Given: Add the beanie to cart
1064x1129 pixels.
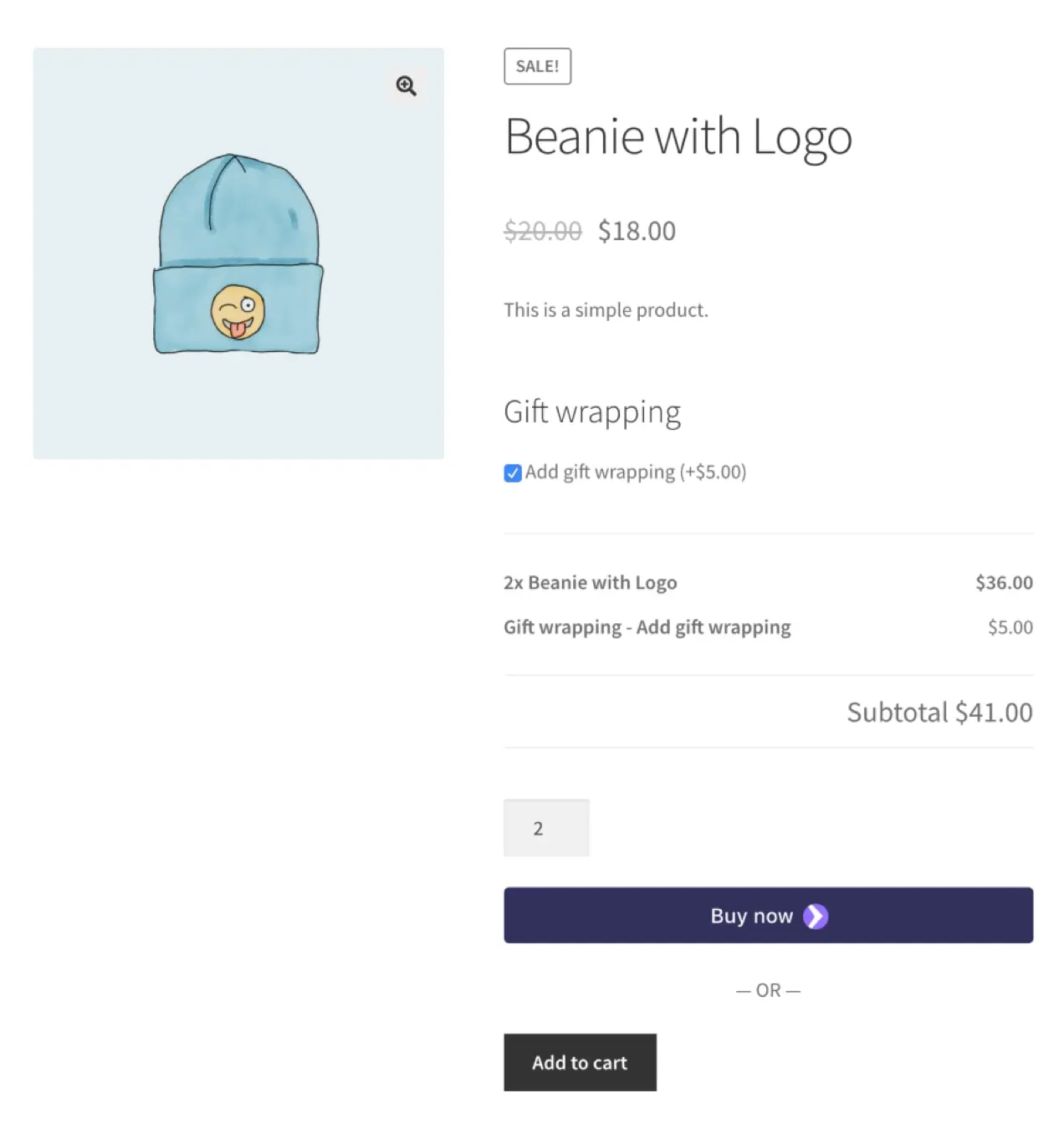Looking at the screenshot, I should pyautogui.click(x=579, y=1062).
